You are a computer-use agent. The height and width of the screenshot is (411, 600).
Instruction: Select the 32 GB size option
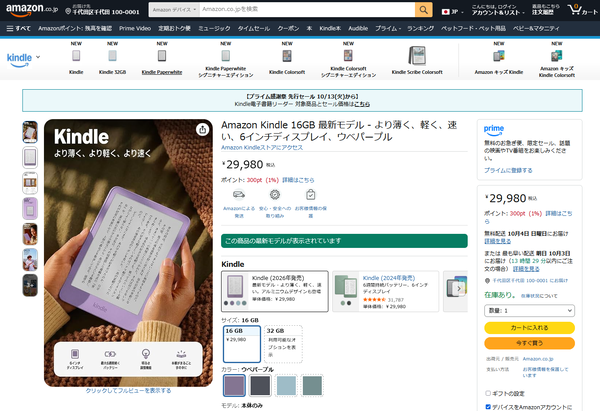283,344
